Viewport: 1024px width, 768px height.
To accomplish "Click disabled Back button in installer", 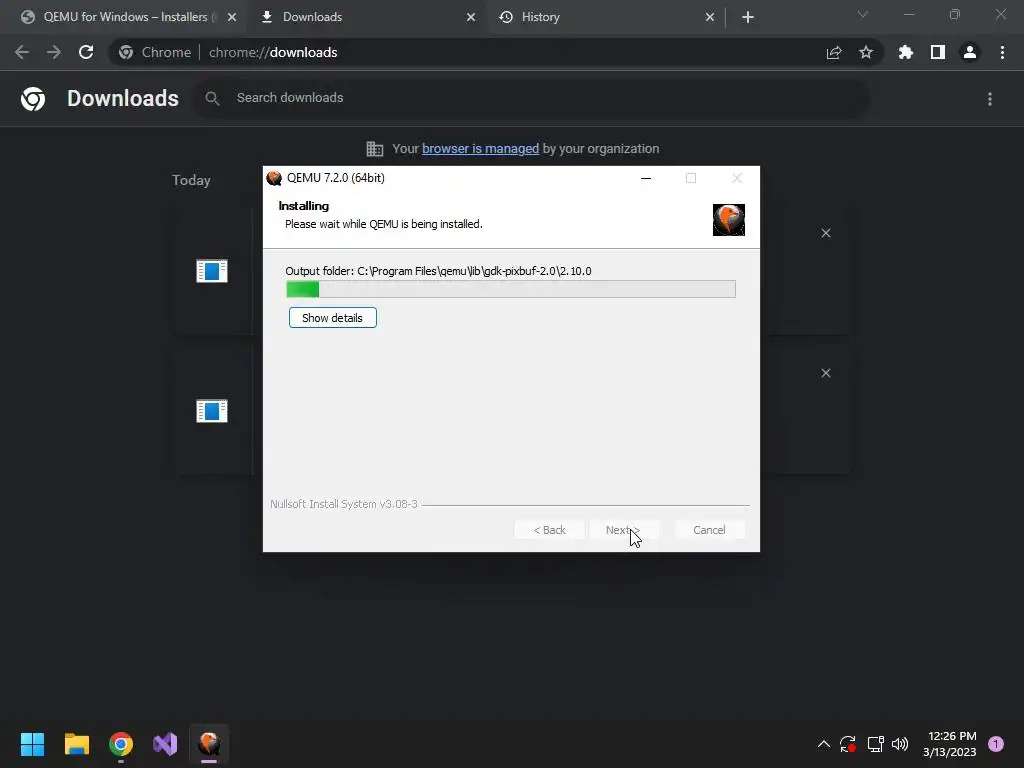I will pos(549,530).
